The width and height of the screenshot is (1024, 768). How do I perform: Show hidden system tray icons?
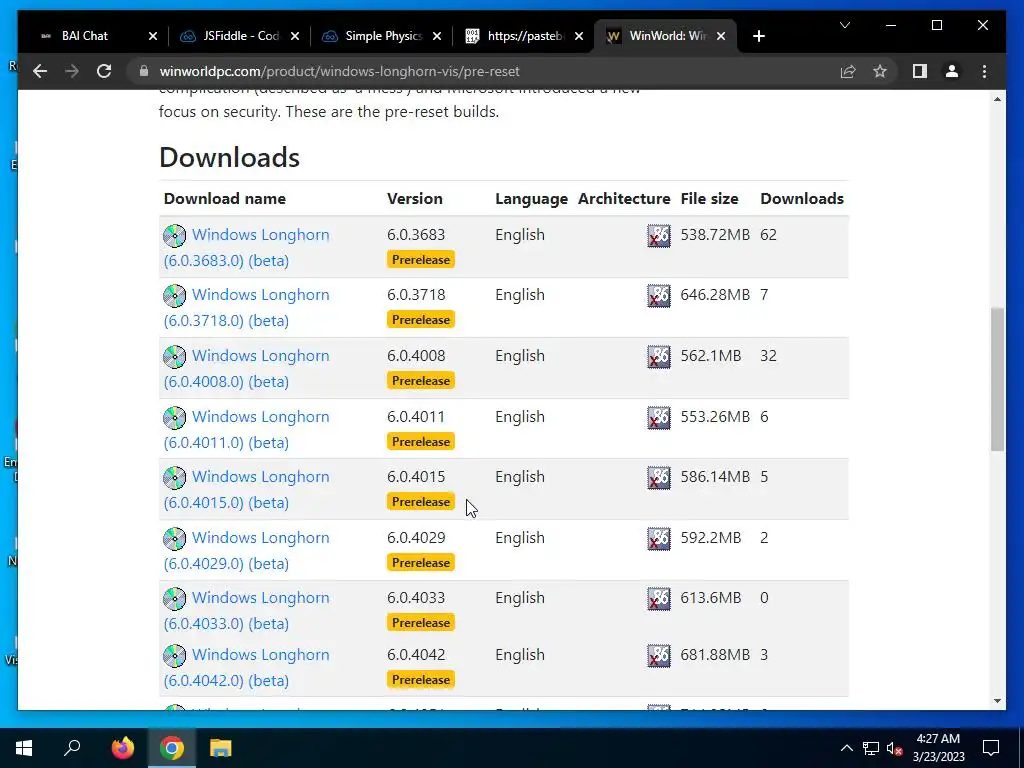click(846, 748)
